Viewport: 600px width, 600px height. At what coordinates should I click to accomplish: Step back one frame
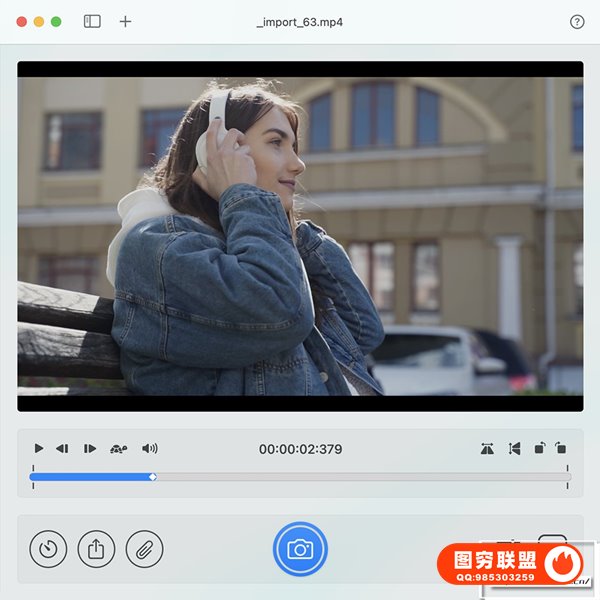pyautogui.click(x=62, y=449)
